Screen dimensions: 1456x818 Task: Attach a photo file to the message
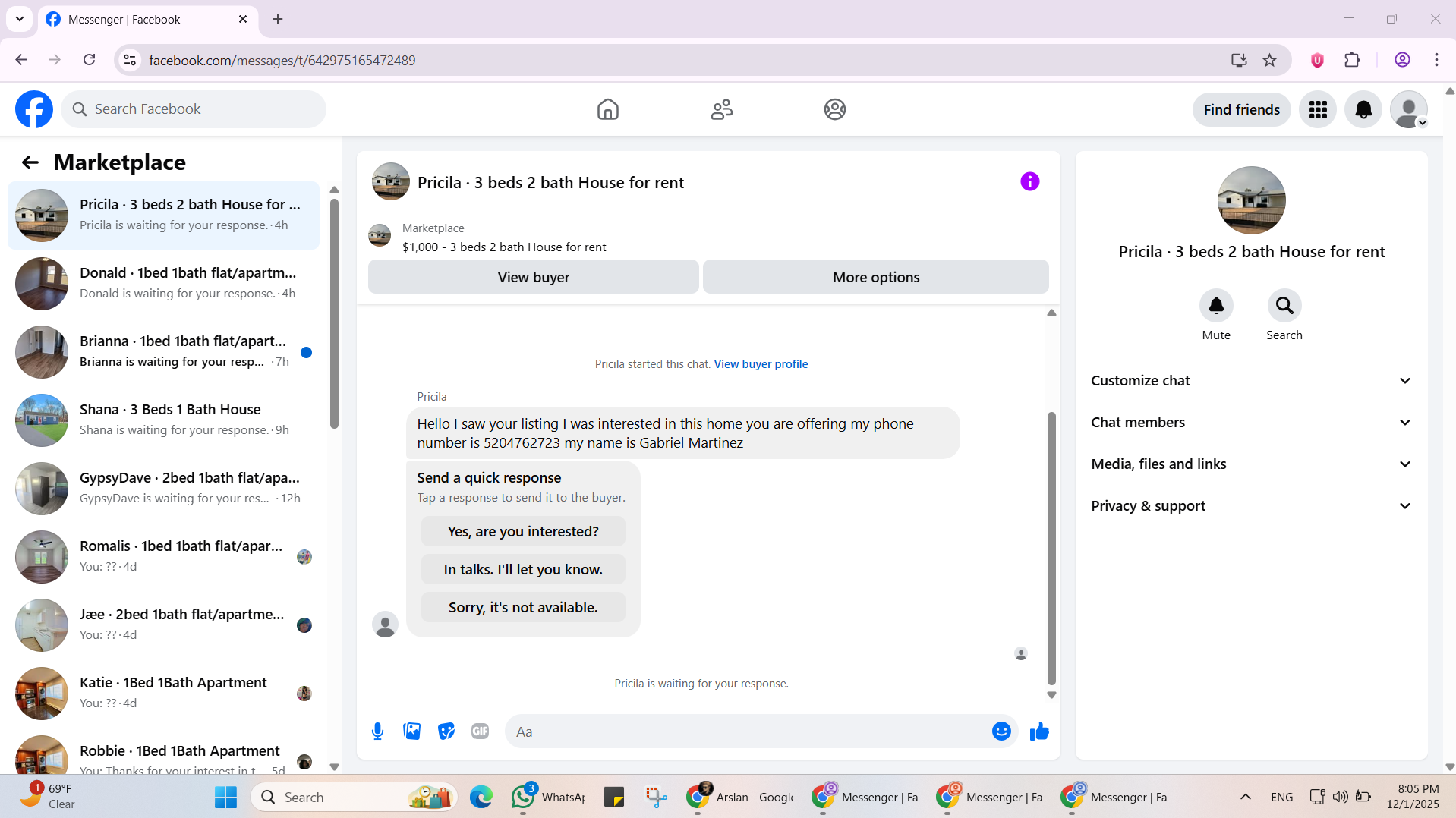pyautogui.click(x=412, y=731)
